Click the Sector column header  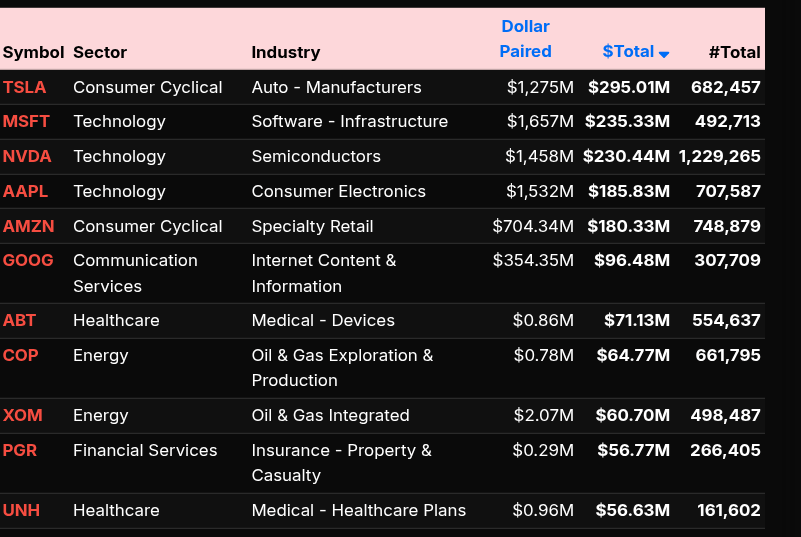(100, 52)
